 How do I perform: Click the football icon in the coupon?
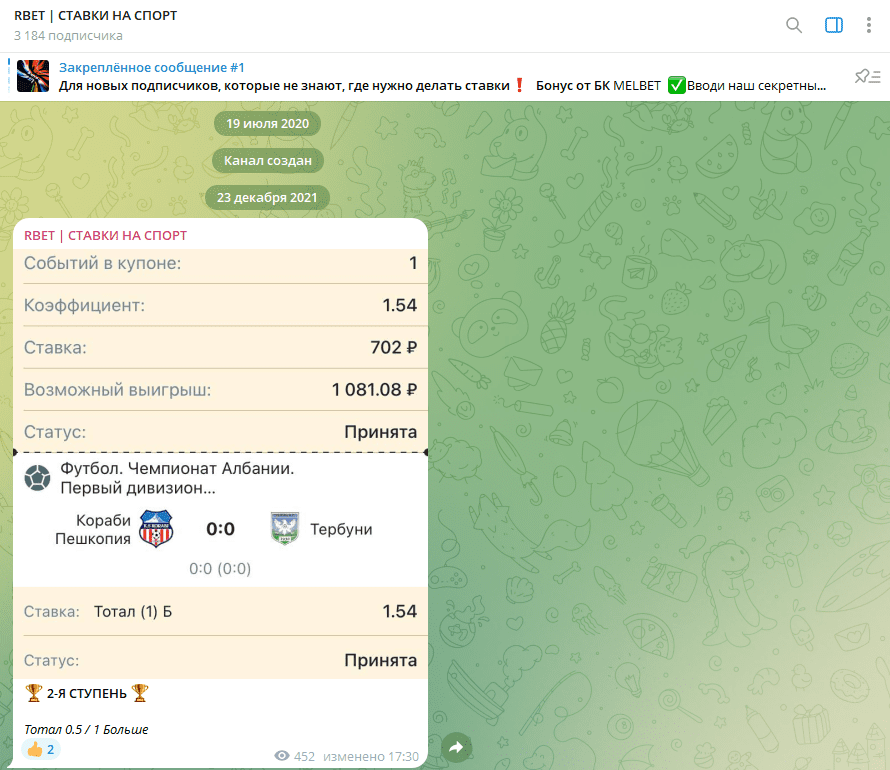point(38,478)
